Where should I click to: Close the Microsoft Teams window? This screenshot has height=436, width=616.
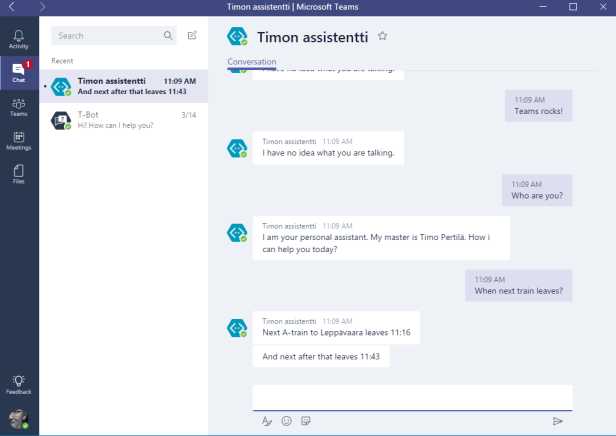coord(603,7)
